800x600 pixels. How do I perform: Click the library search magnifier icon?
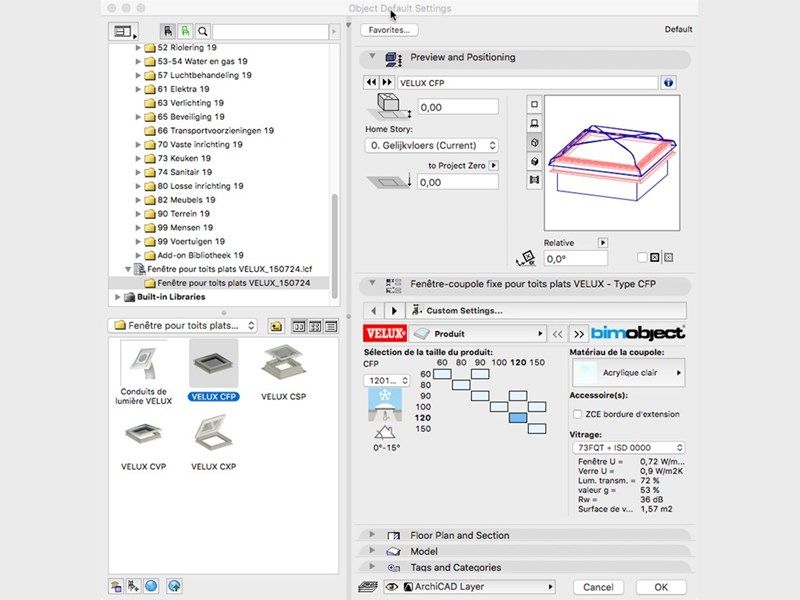pyautogui.click(x=202, y=32)
